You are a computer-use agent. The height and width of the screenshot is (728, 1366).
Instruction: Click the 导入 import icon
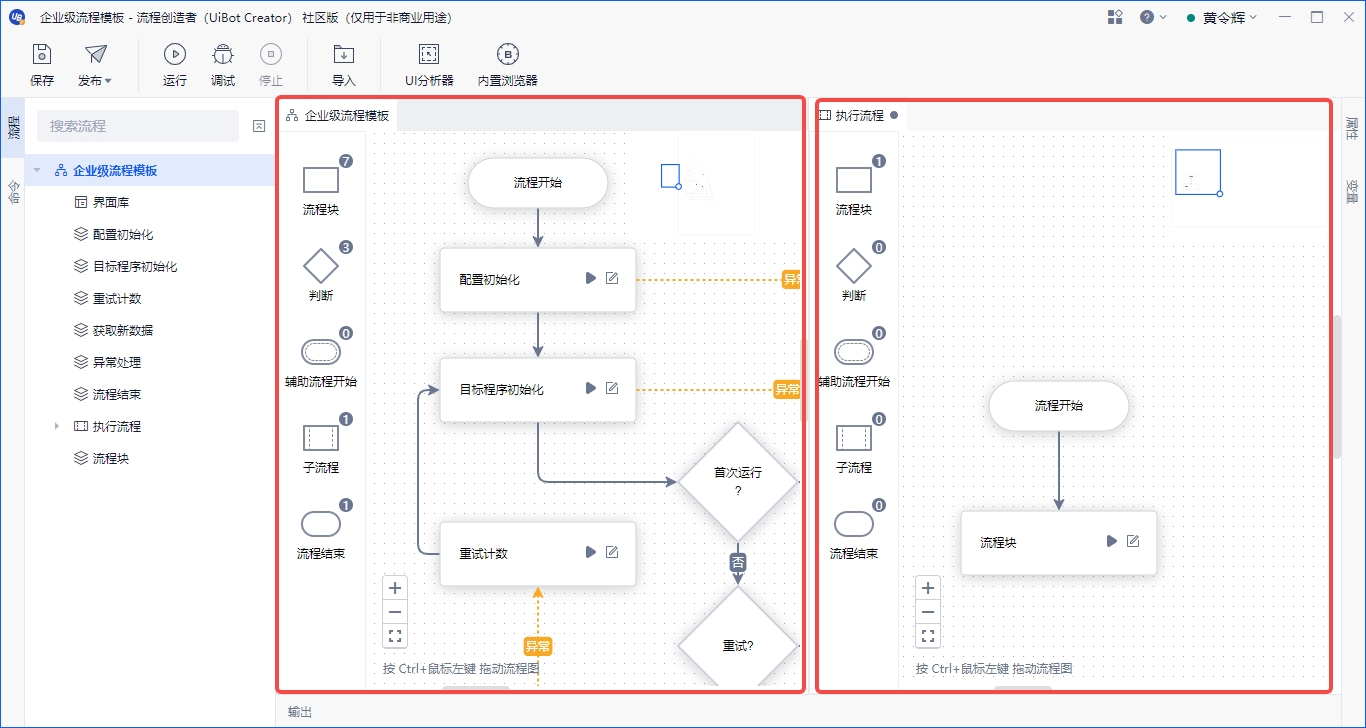344,55
